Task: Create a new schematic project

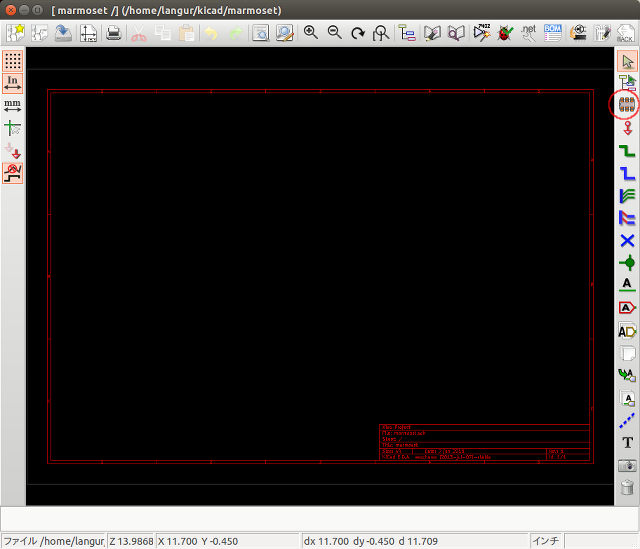Action: [15, 33]
